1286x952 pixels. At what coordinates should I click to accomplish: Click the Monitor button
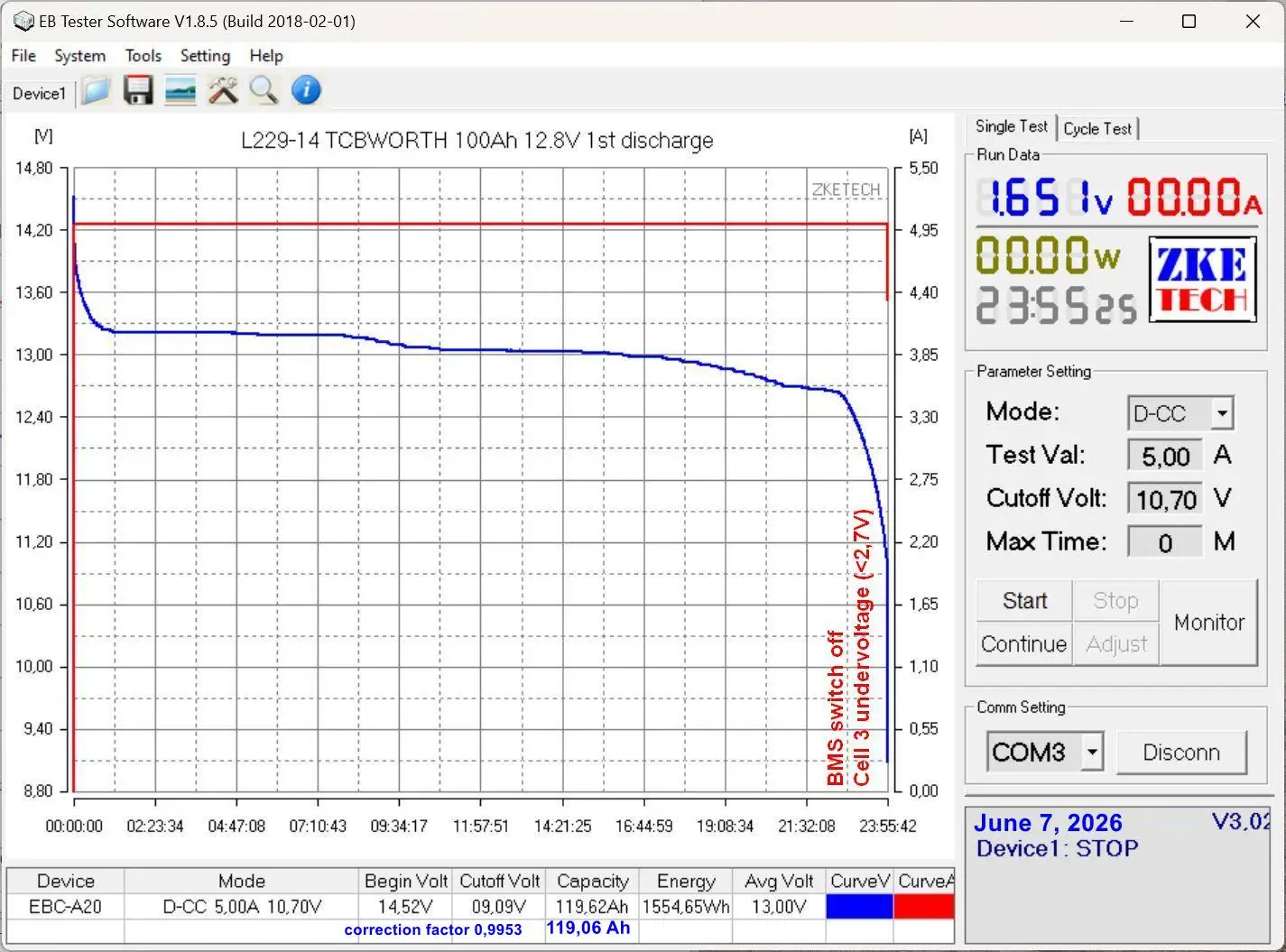coord(1208,623)
